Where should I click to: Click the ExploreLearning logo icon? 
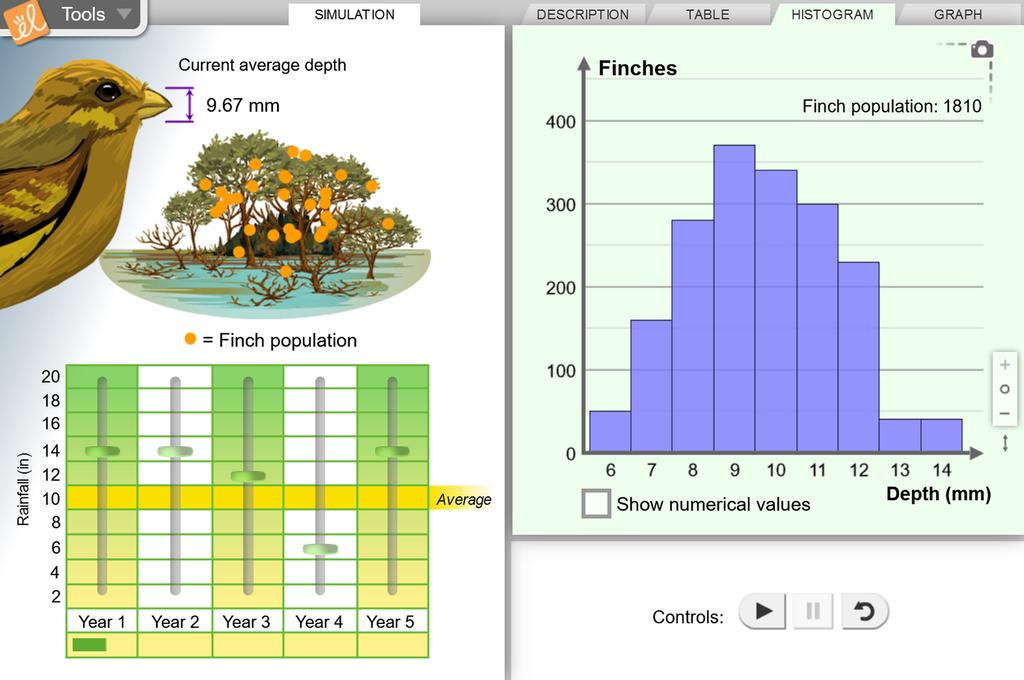pyautogui.click(x=26, y=21)
